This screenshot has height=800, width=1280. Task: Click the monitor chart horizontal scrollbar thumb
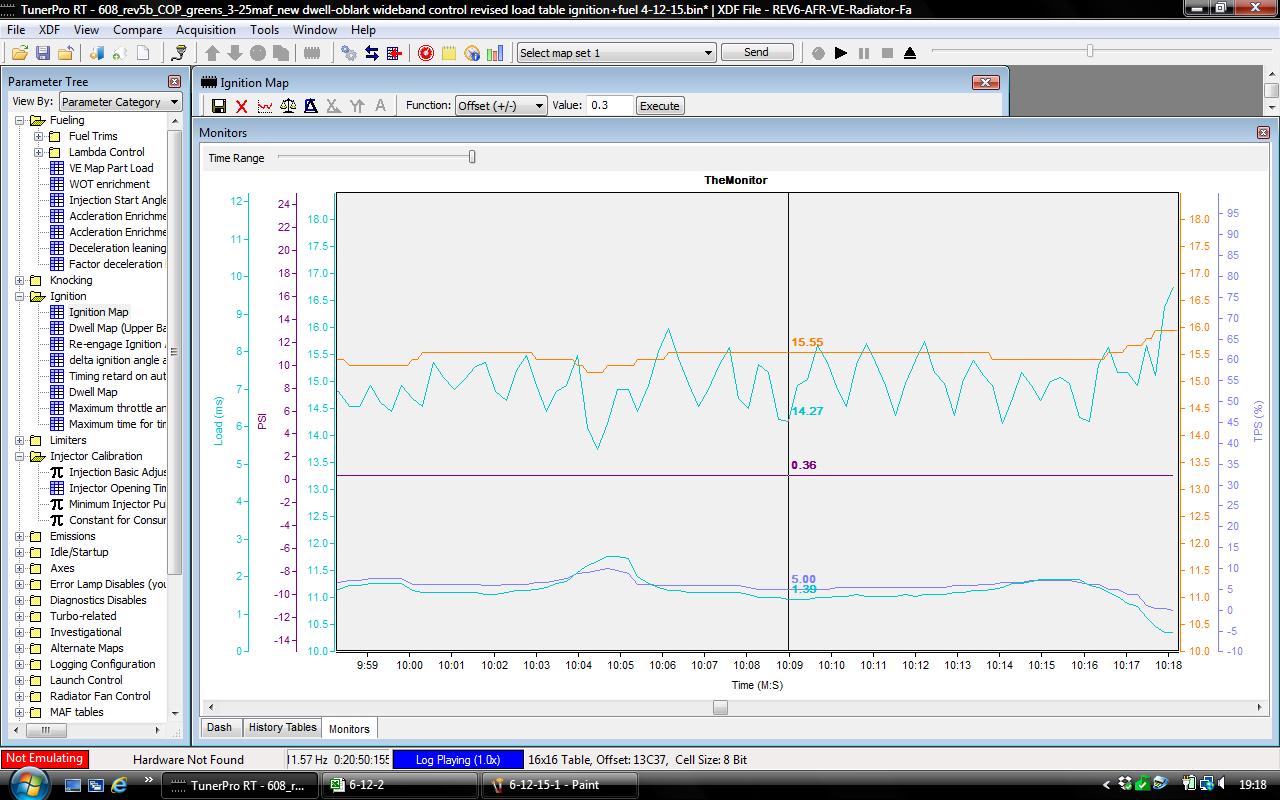pos(720,707)
